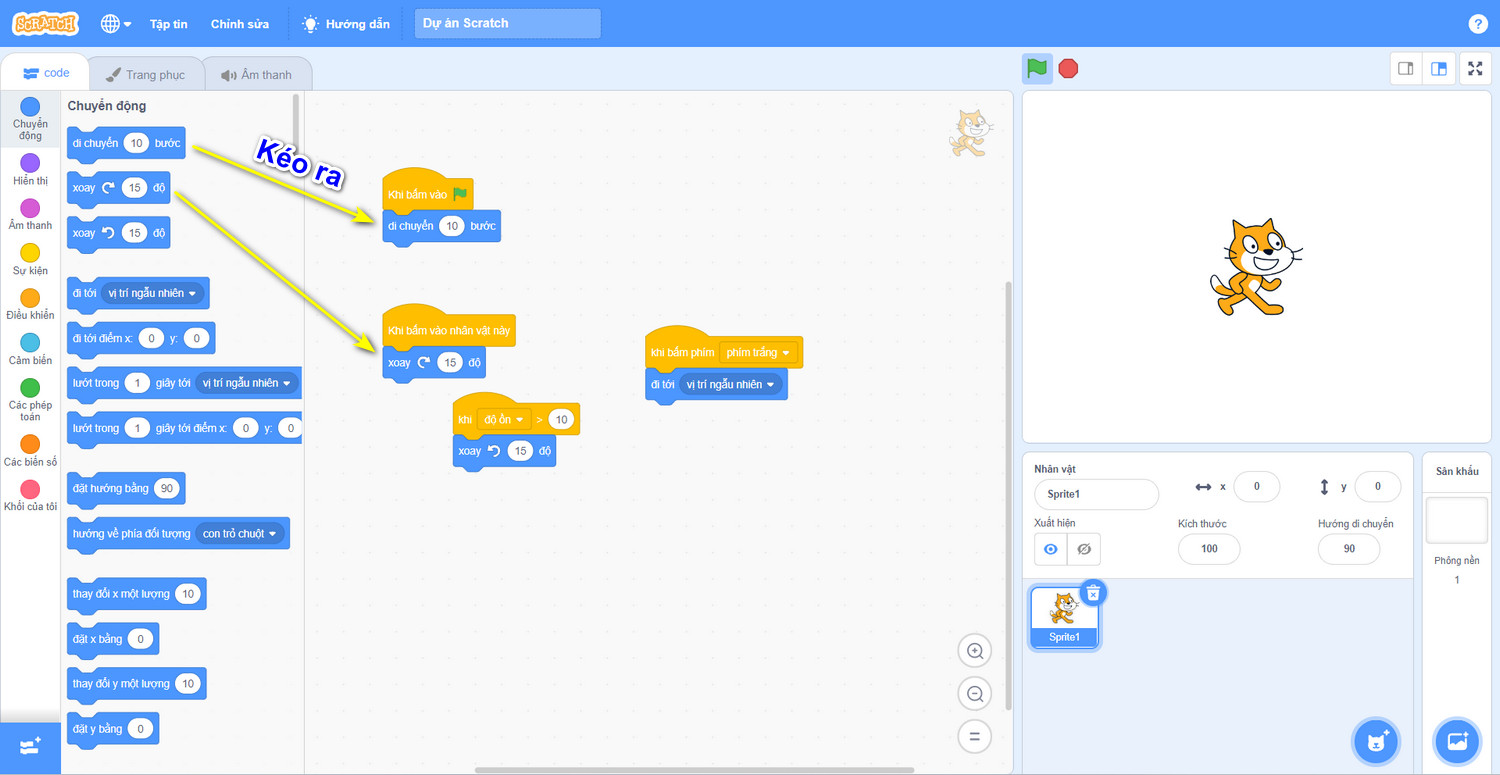
Task: Open the add extension button
Action: (x=30, y=748)
